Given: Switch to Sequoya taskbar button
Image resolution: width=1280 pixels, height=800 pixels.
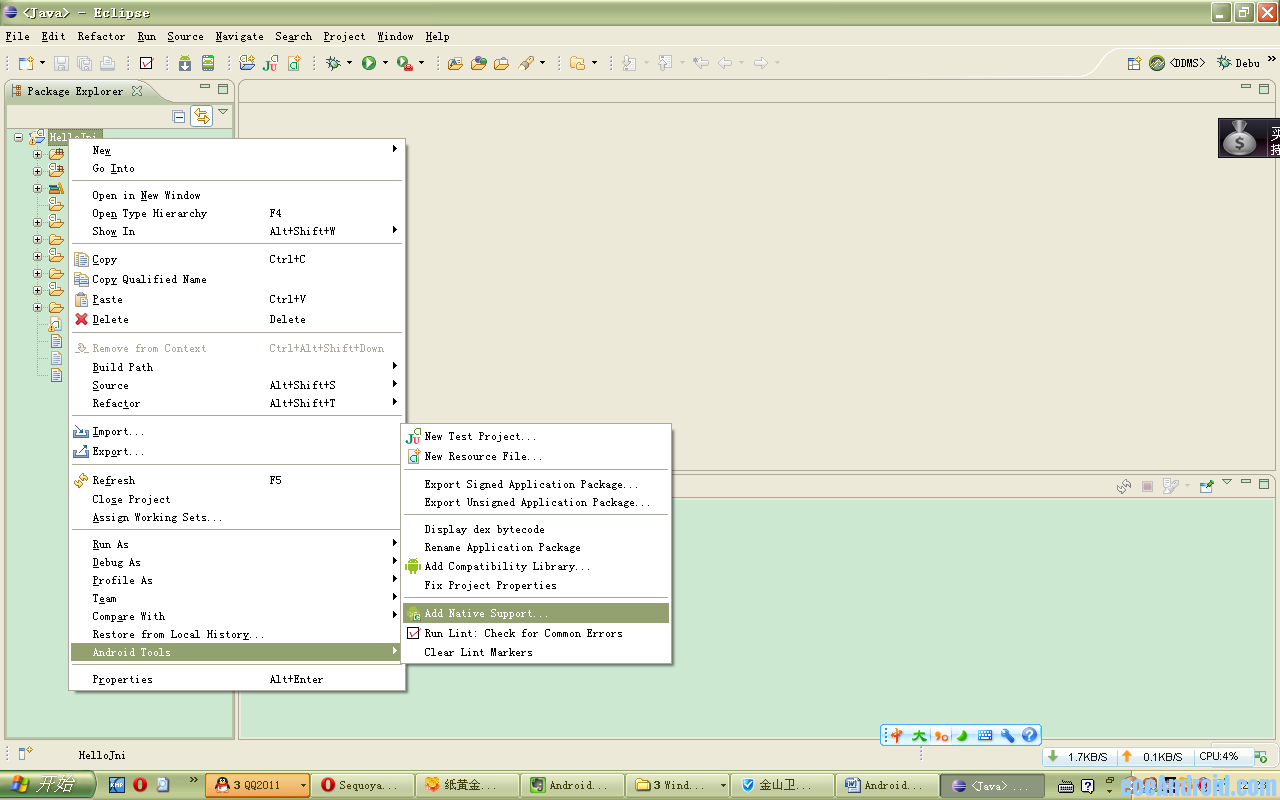Looking at the screenshot, I should [362, 785].
